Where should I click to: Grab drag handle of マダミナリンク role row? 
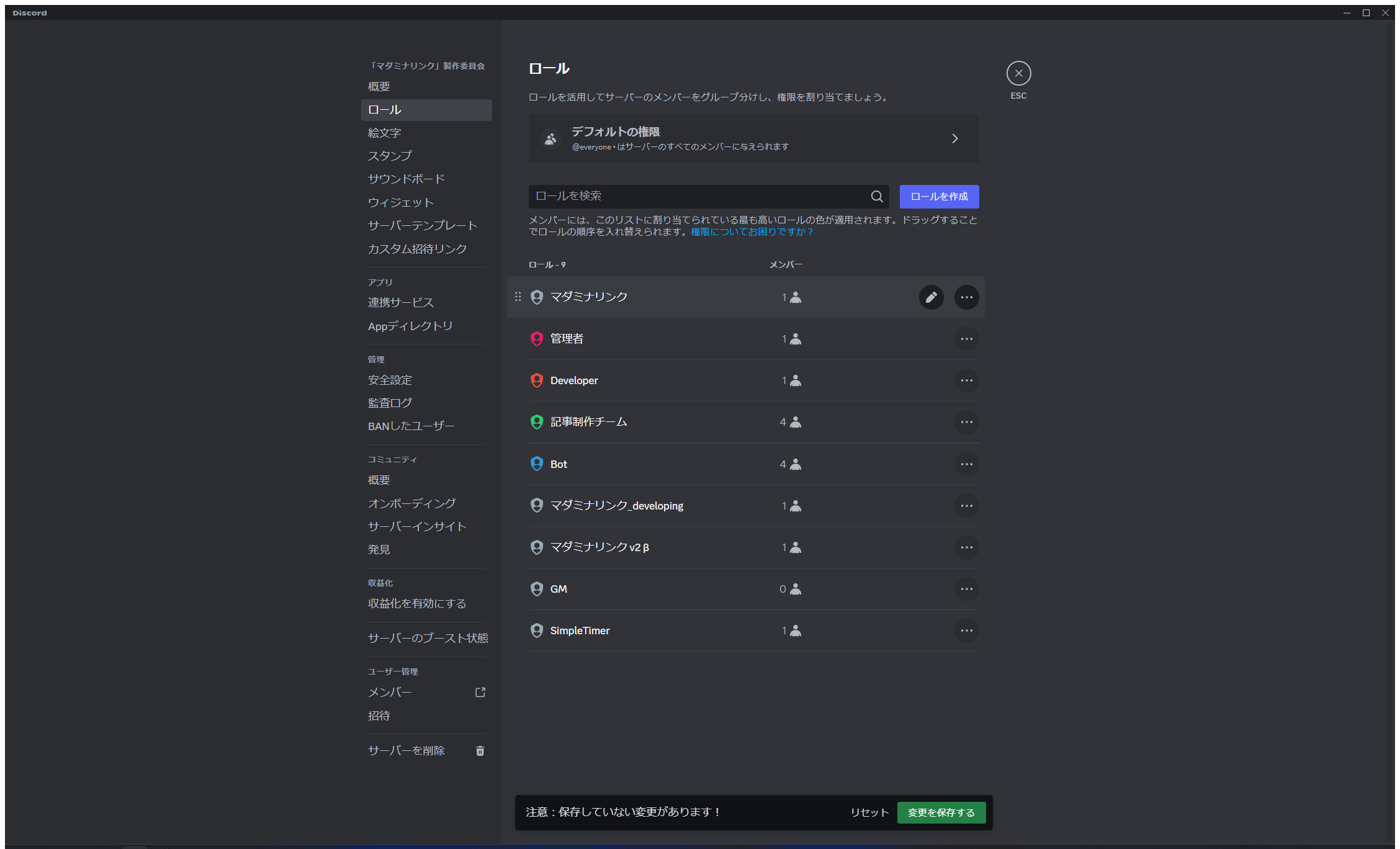[518, 297]
